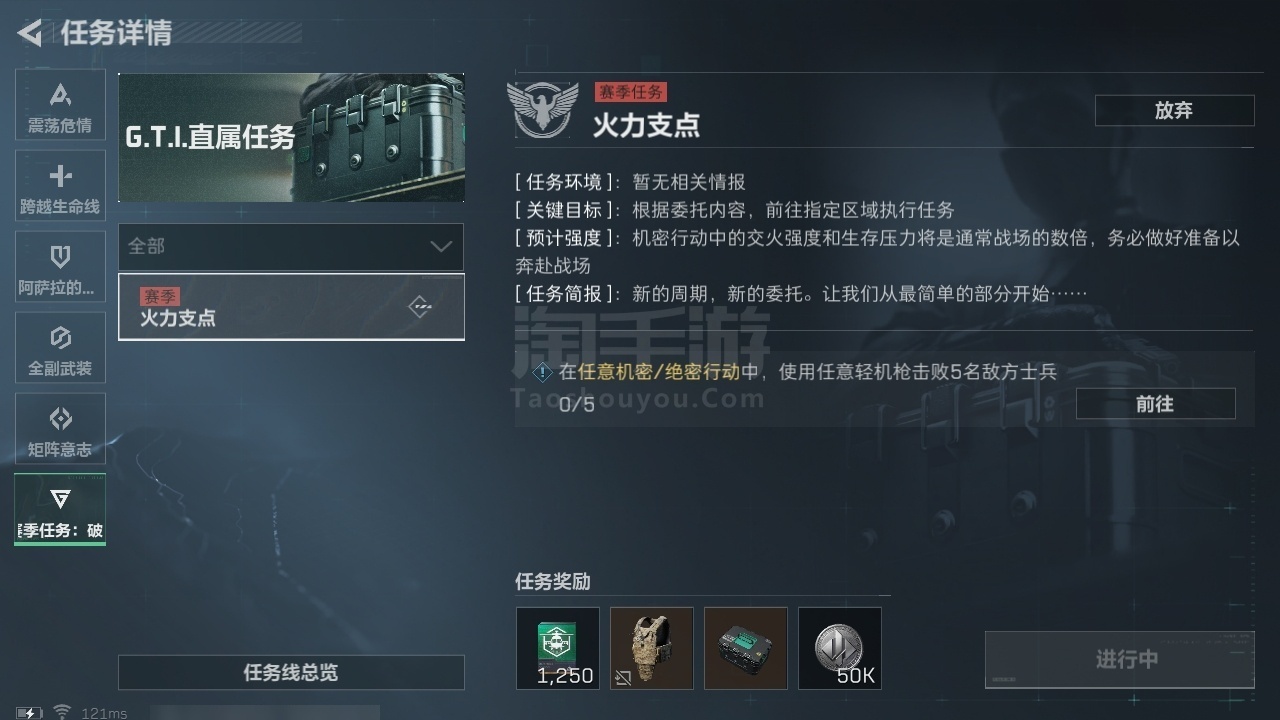View the 50K silver coin reward
Image resolution: width=1280 pixels, height=720 pixels.
click(x=840, y=648)
